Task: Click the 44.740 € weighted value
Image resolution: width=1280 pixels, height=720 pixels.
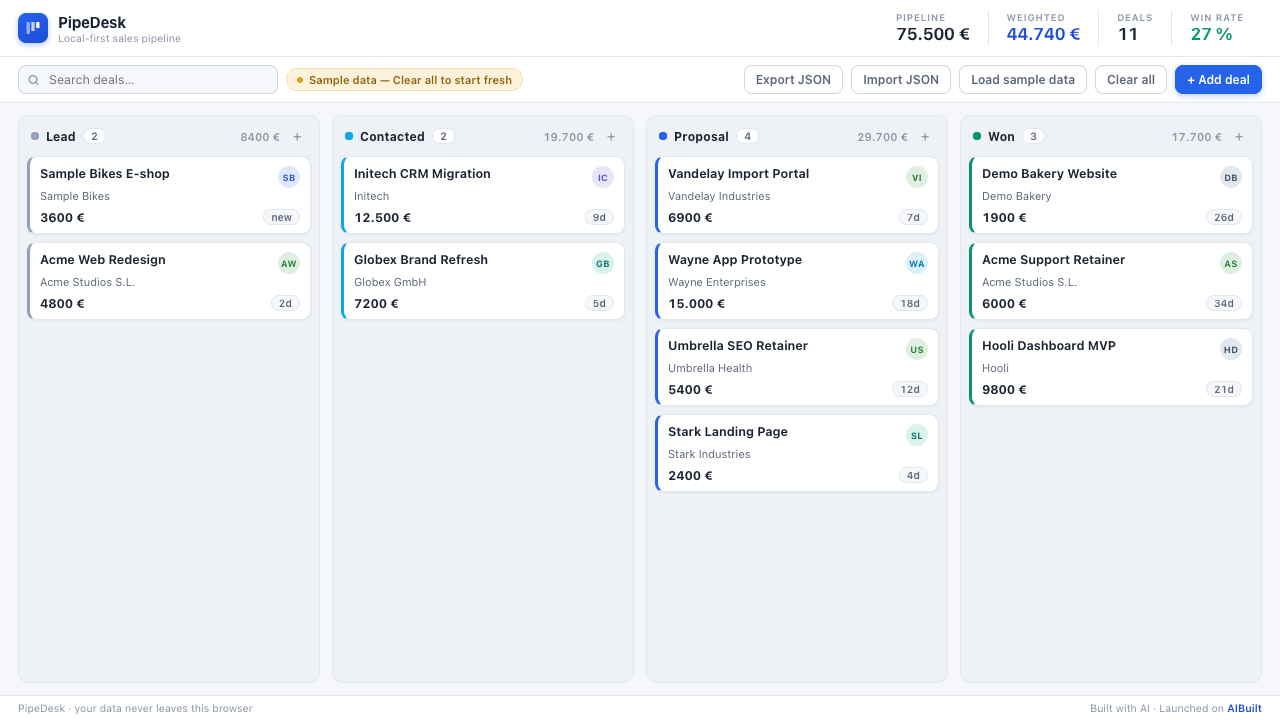Action: pyautogui.click(x=1043, y=34)
